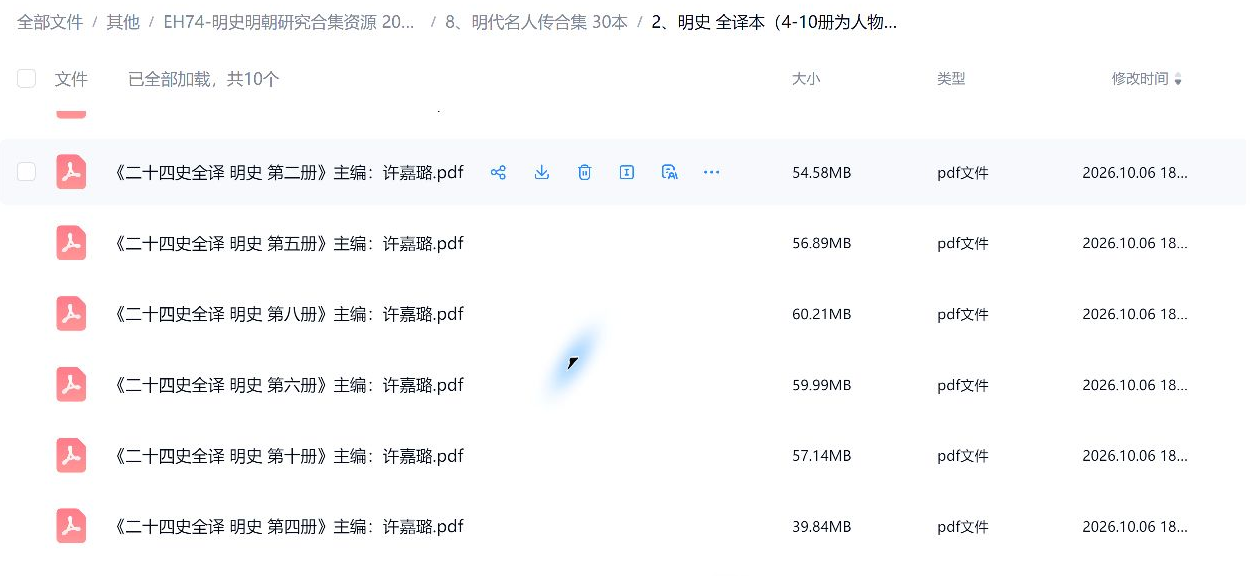Open 8、明代名人传合集 30本 breadcrumb

(x=536, y=22)
